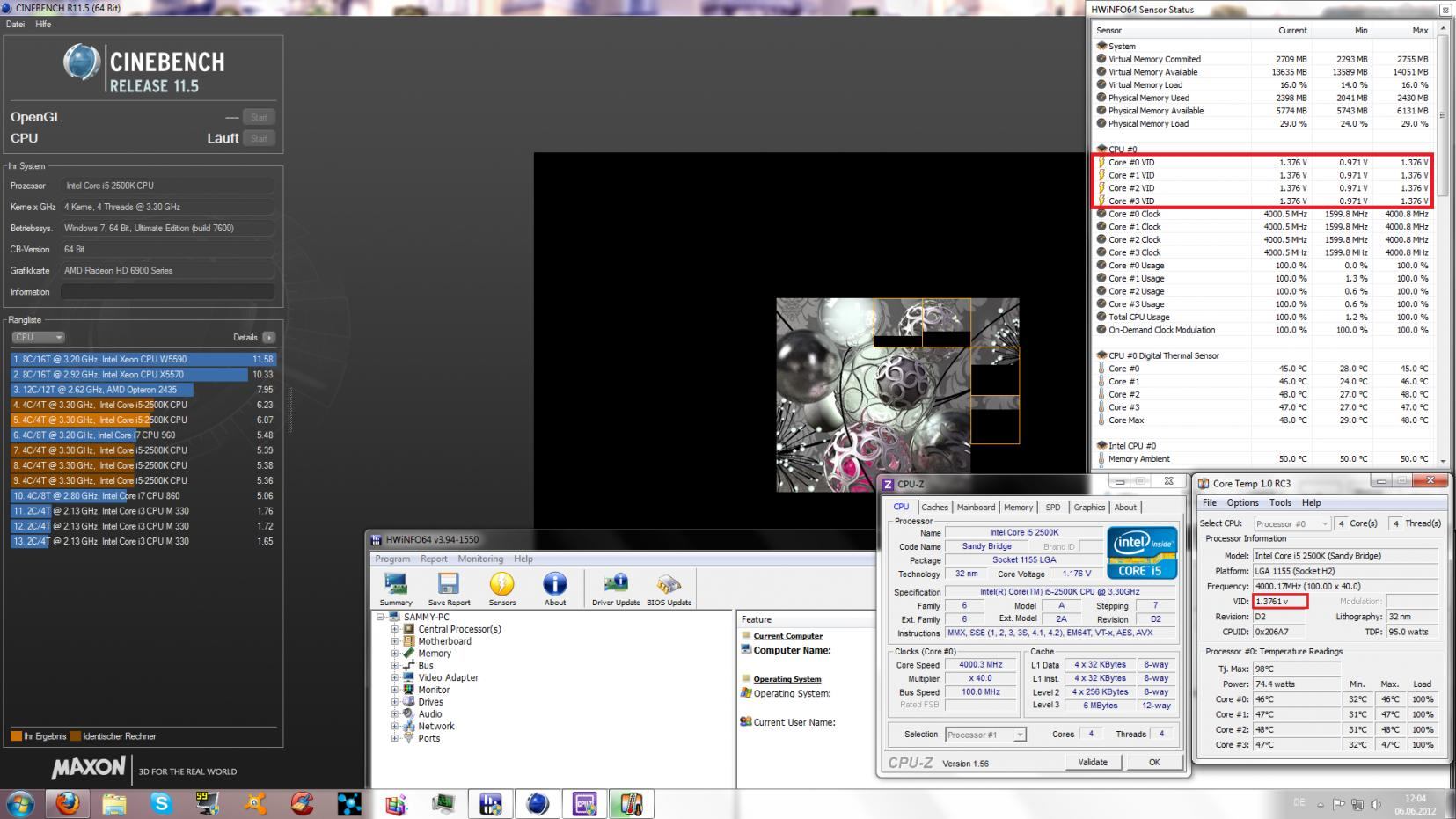Click Total CPU Usage sensor row
Screen dimensions: 1456x819
click(x=1264, y=317)
